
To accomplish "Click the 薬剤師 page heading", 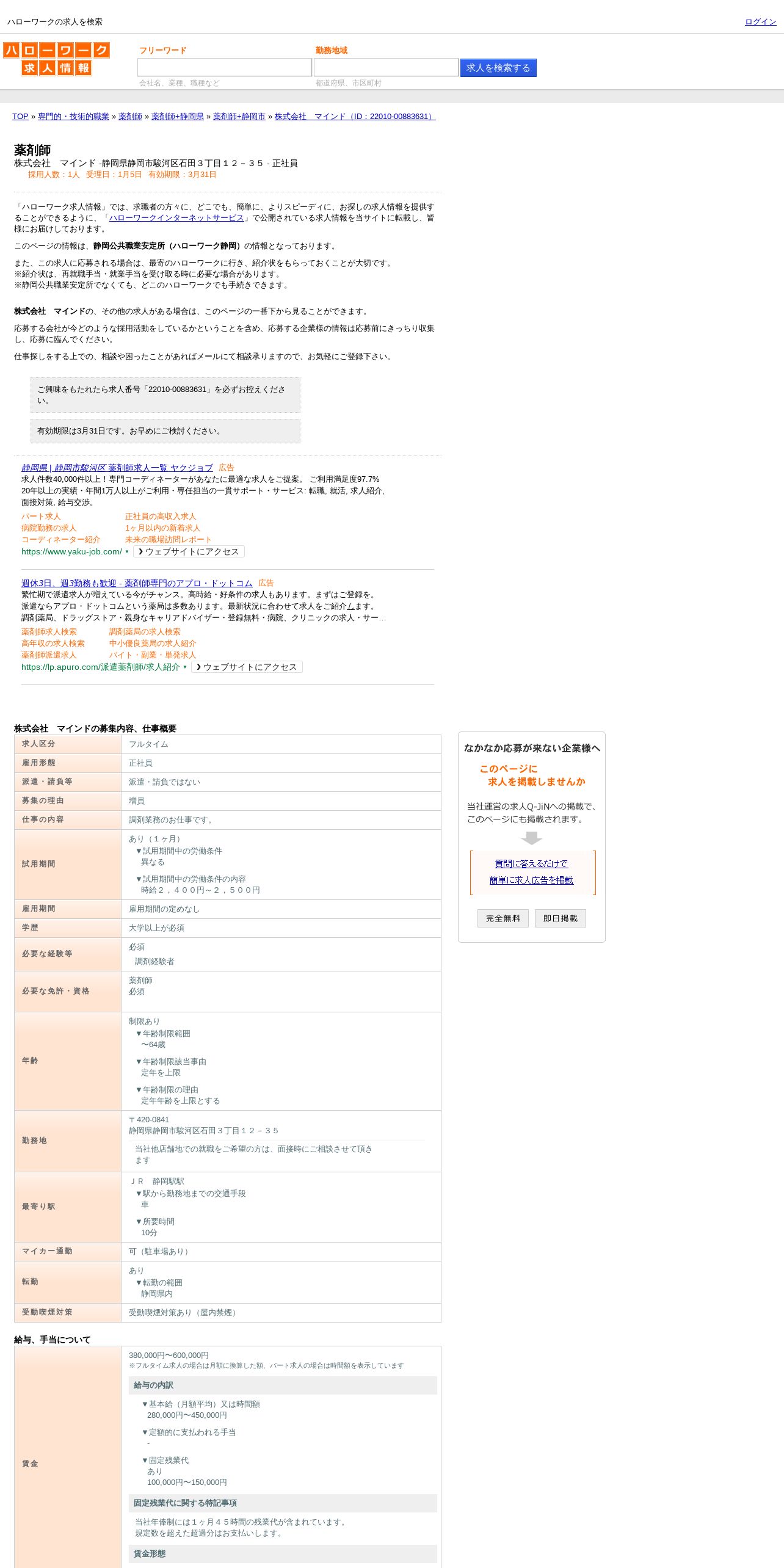I will pyautogui.click(x=32, y=150).
